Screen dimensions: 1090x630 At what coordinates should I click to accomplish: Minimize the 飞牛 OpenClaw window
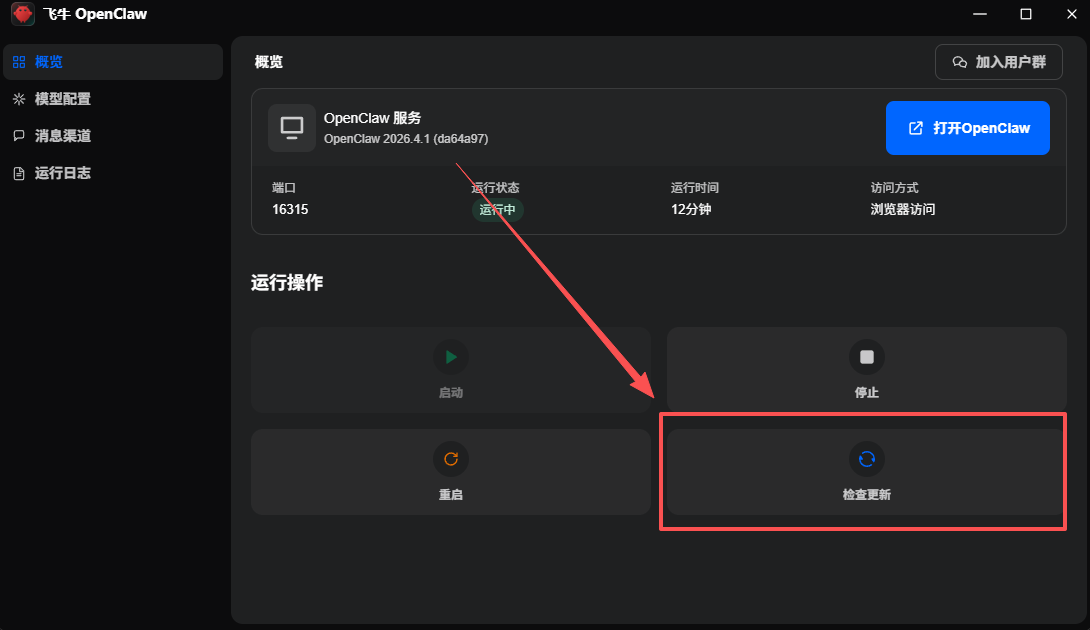pos(980,14)
